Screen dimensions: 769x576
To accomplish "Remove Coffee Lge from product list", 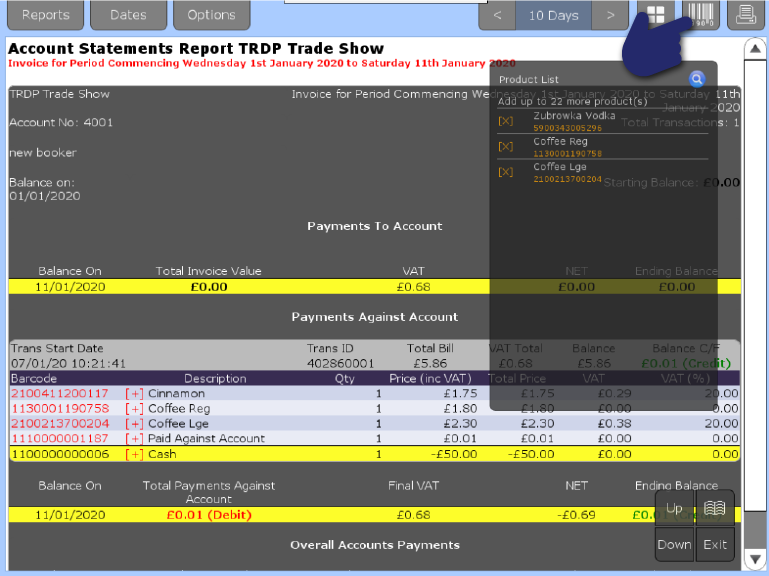I will (506, 172).
